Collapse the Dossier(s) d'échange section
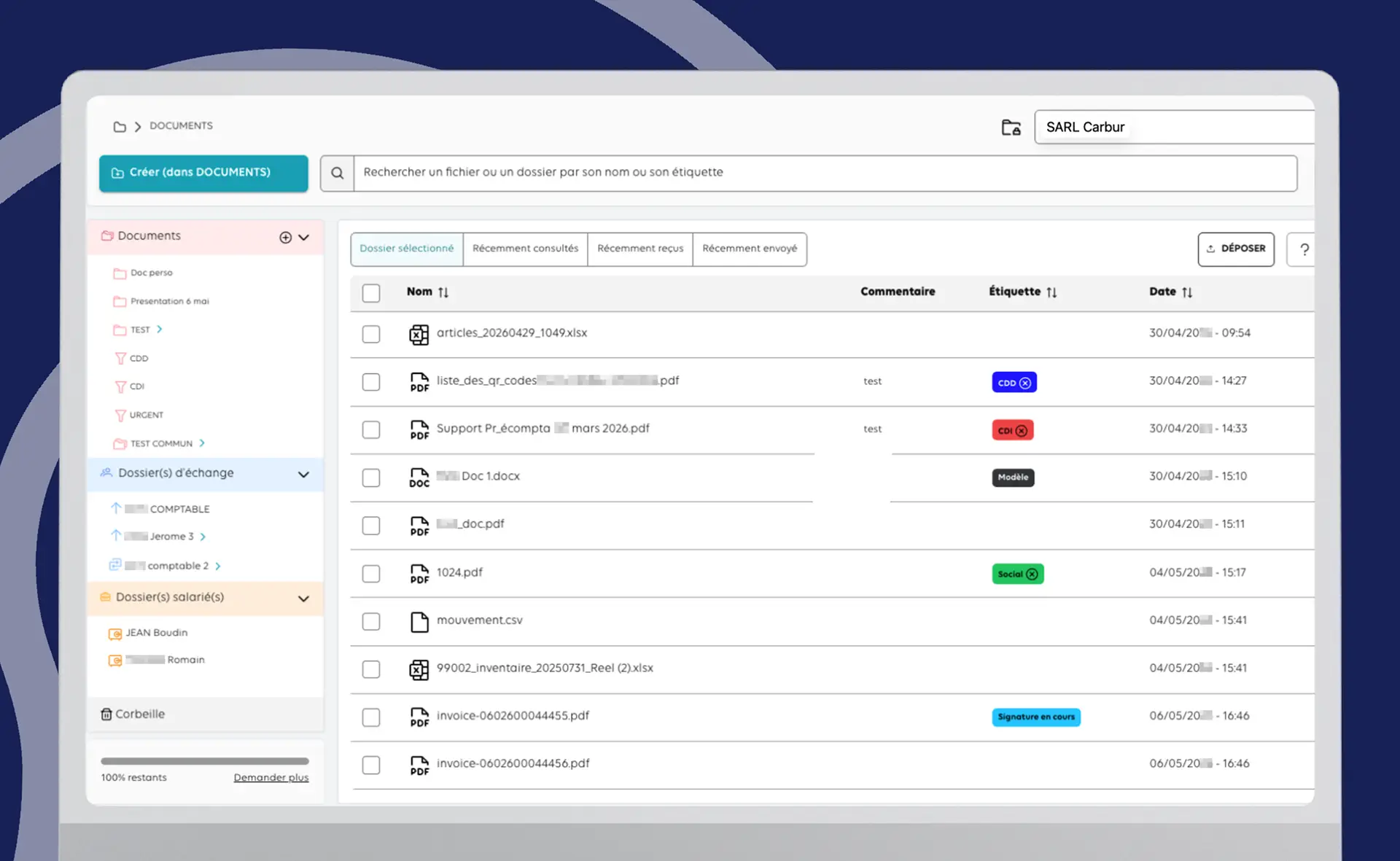The width and height of the screenshot is (1400, 861). 303,474
